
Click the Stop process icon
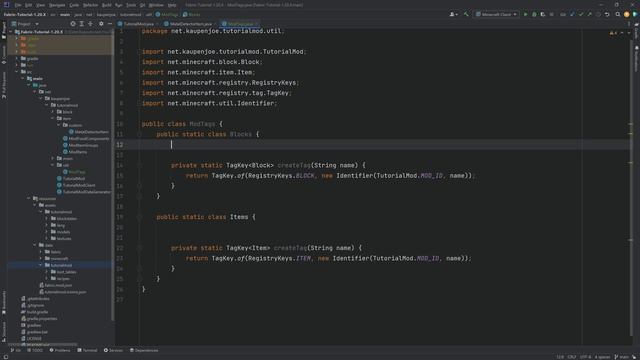click(551, 14)
